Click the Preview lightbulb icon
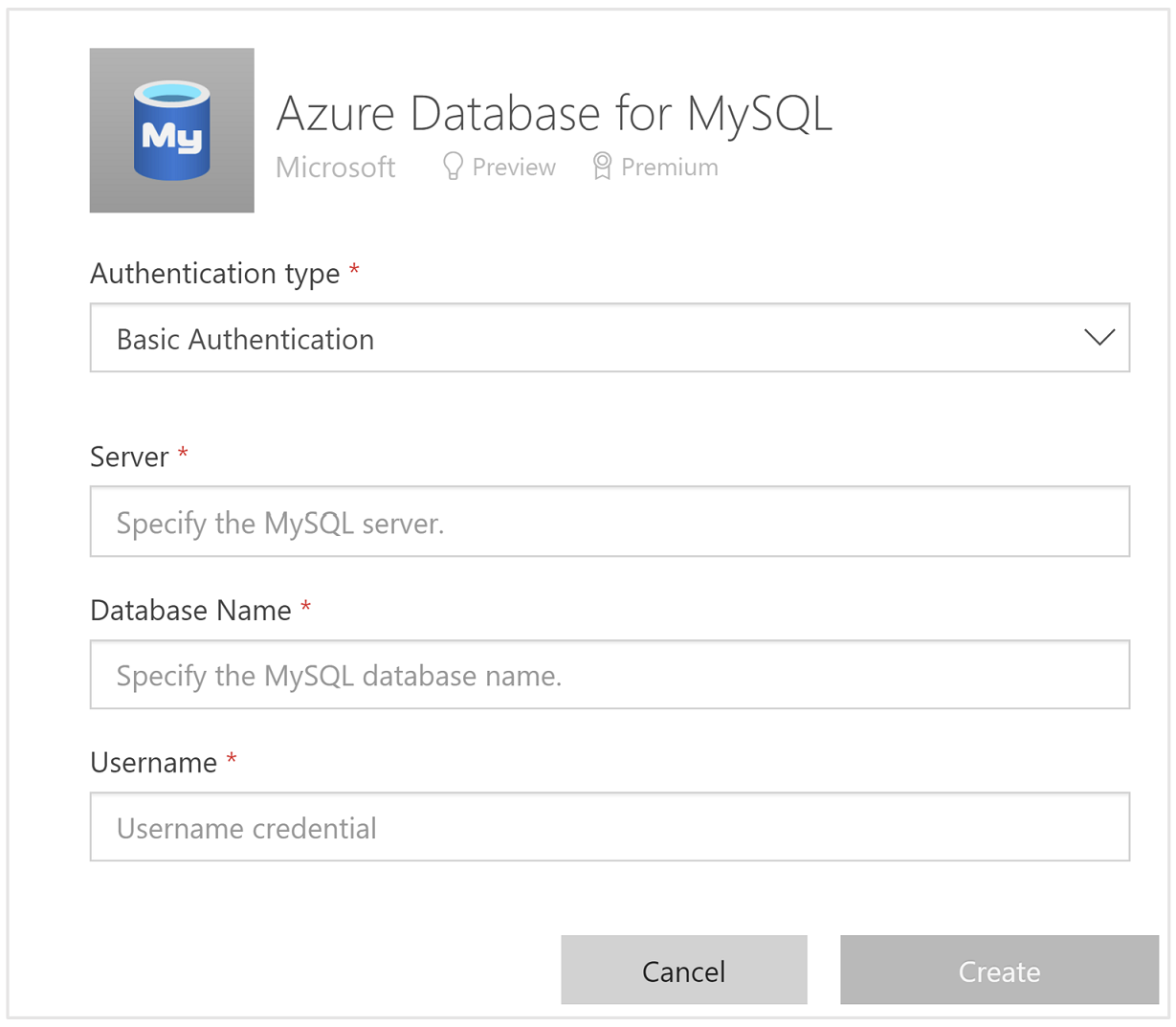1176x1027 pixels. [x=453, y=167]
